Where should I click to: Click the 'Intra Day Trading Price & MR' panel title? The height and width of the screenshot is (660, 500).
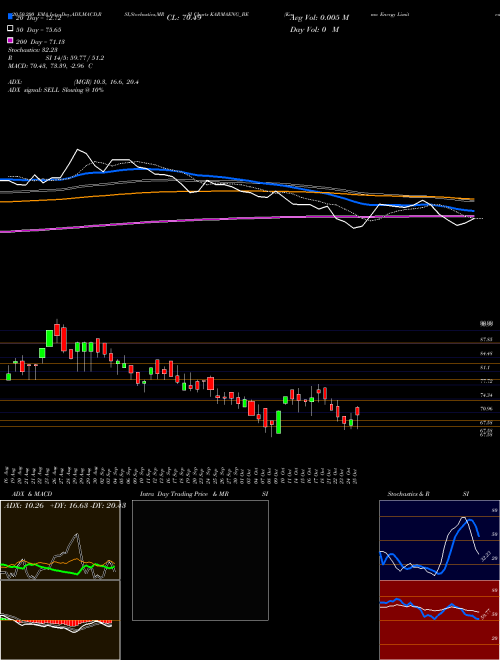point(184,494)
